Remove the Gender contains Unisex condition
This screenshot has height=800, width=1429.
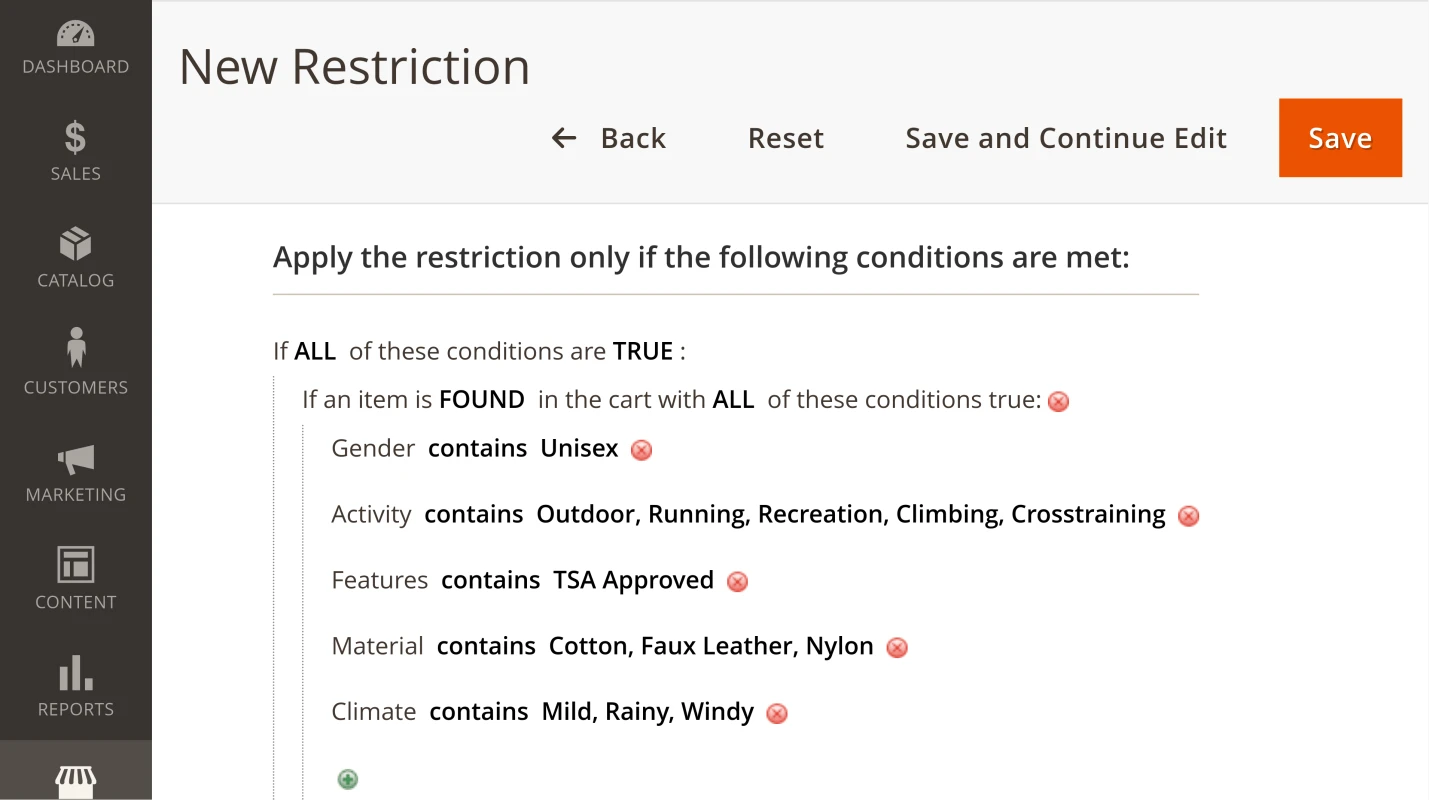click(642, 450)
